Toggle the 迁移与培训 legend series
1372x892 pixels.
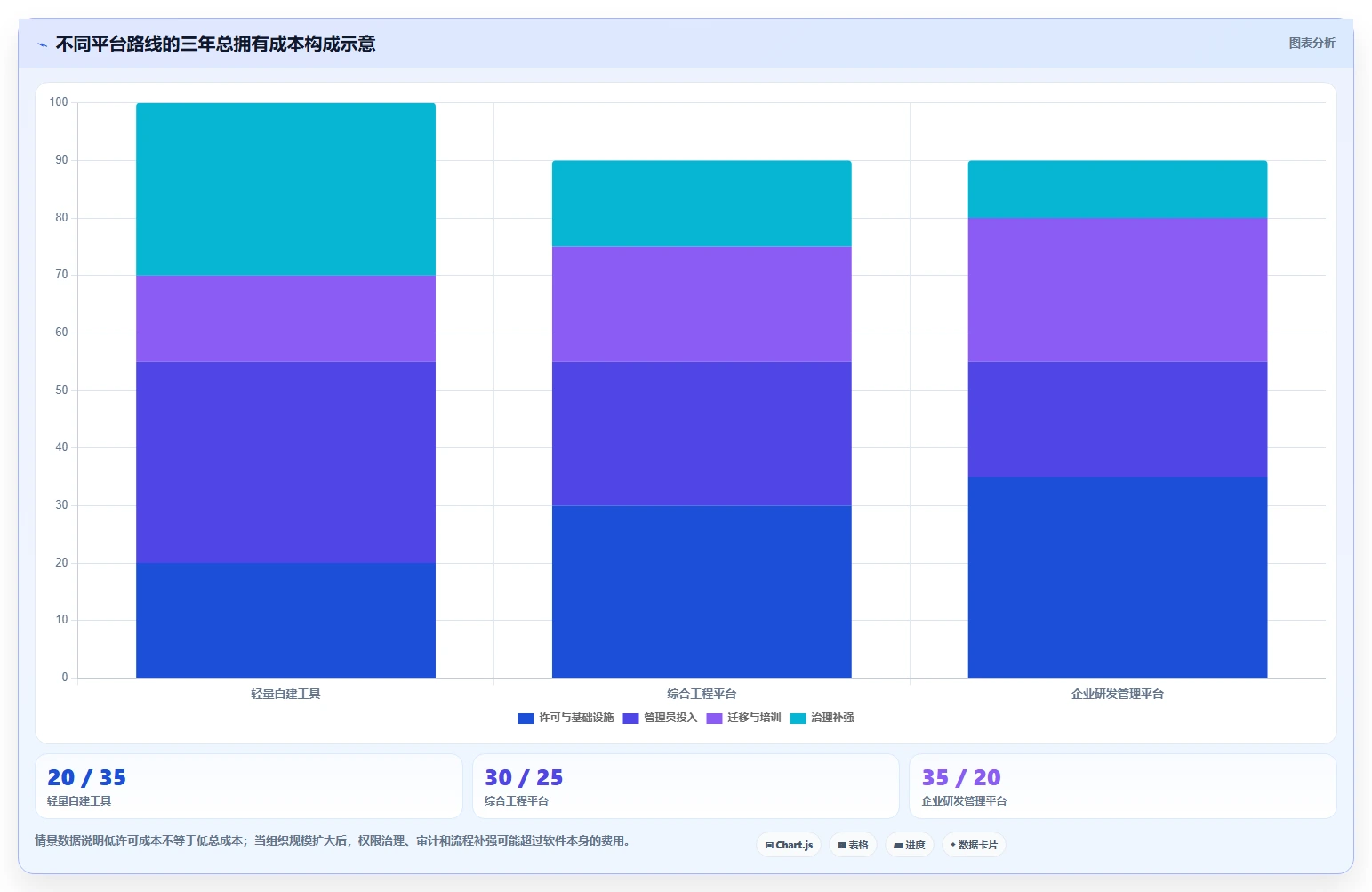pos(743,718)
